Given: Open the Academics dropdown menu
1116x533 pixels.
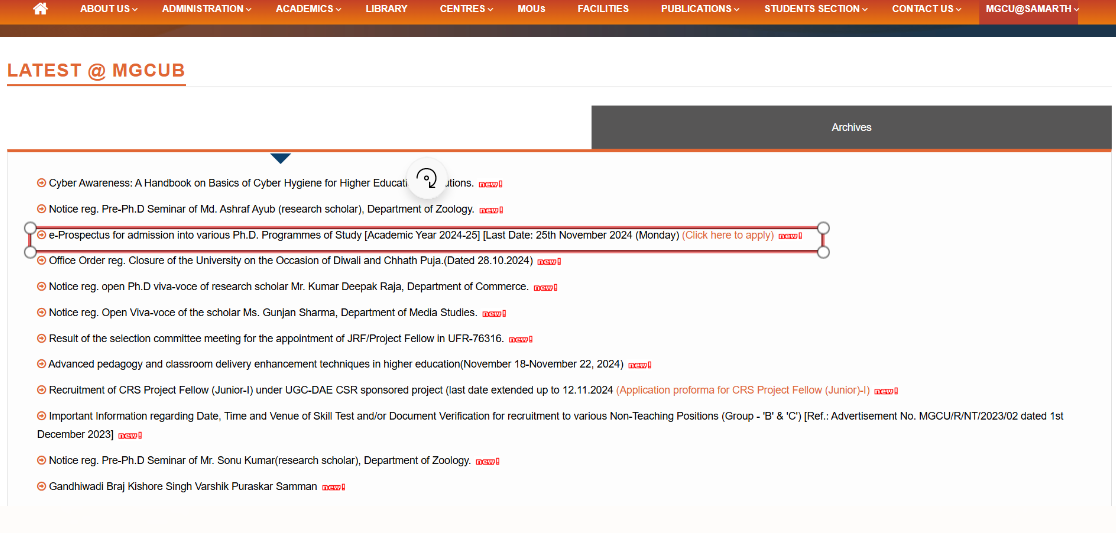Looking at the screenshot, I should (308, 9).
